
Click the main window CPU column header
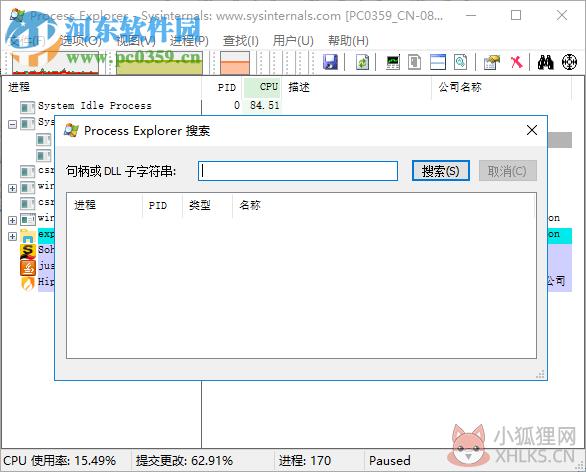pyautogui.click(x=262, y=87)
